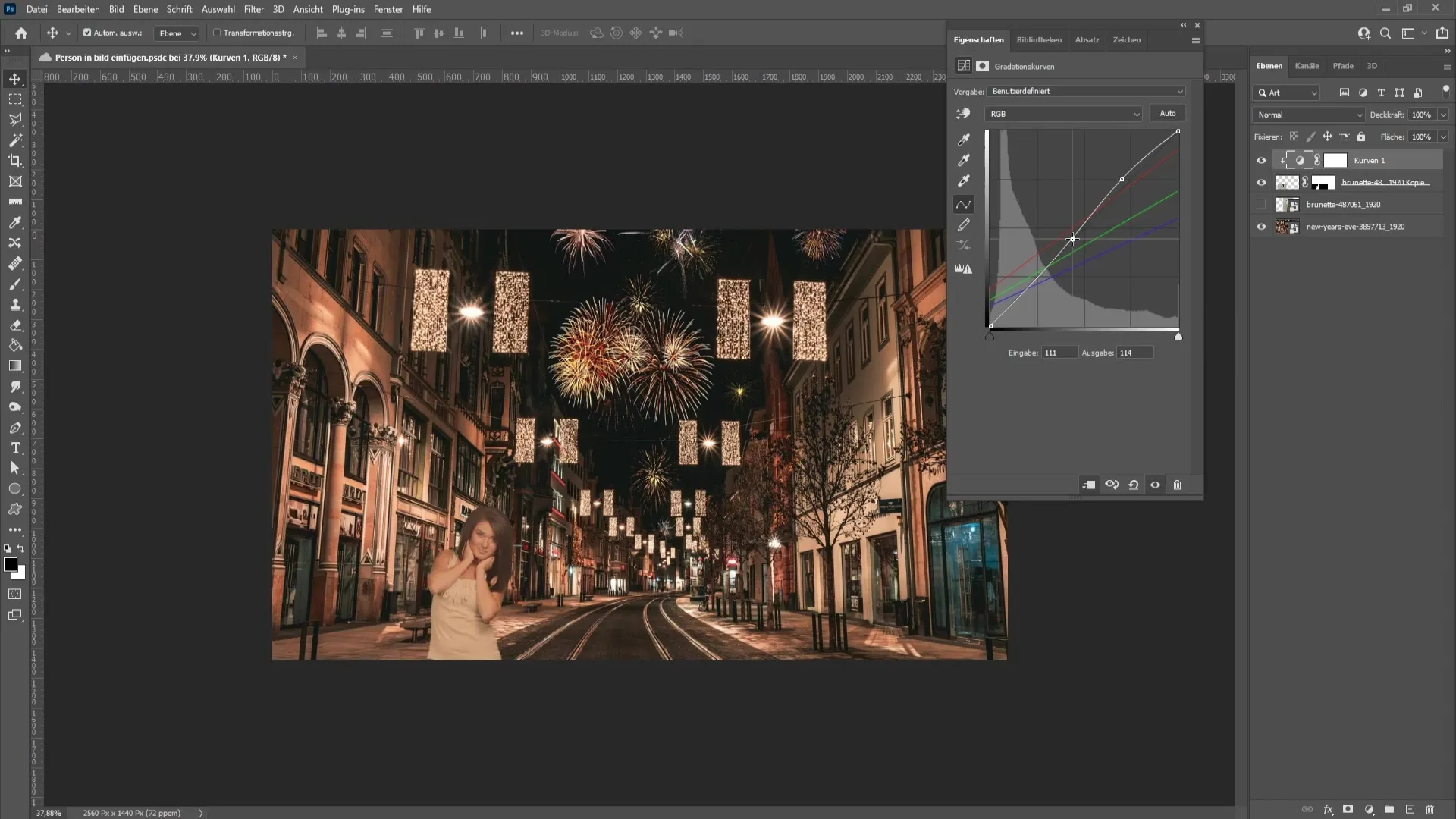Select the Lasso tool in toolbar
Screen dimensions: 1456x819
15,119
